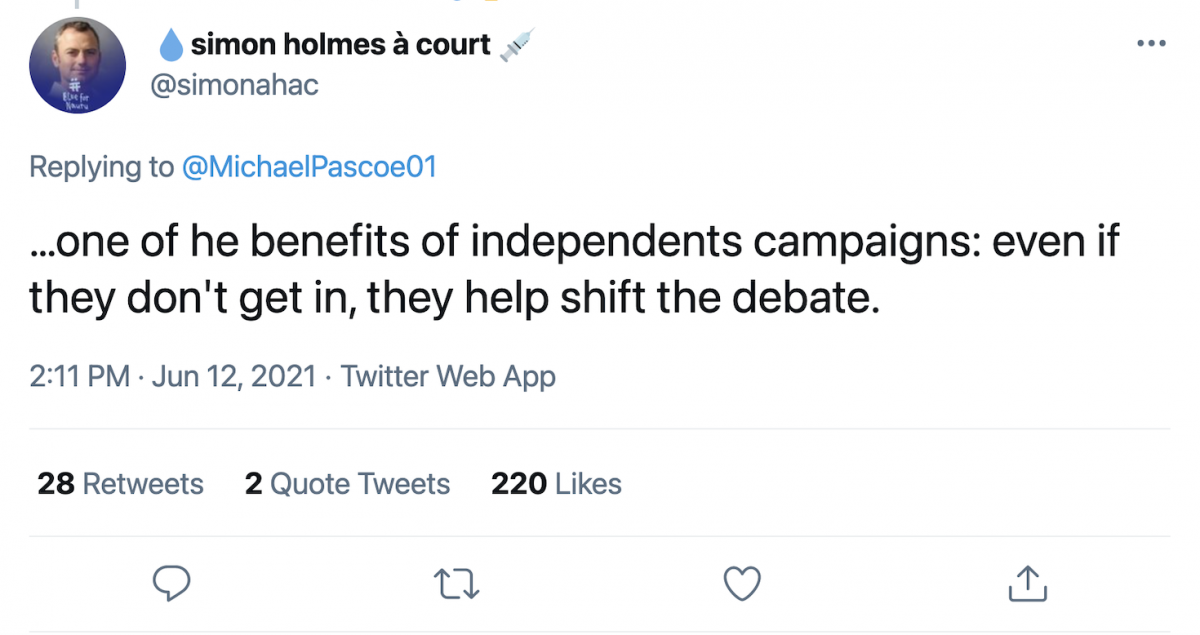The image size is (1200, 635).
Task: Reply to the tweet via speech bubble icon
Action: (171, 582)
